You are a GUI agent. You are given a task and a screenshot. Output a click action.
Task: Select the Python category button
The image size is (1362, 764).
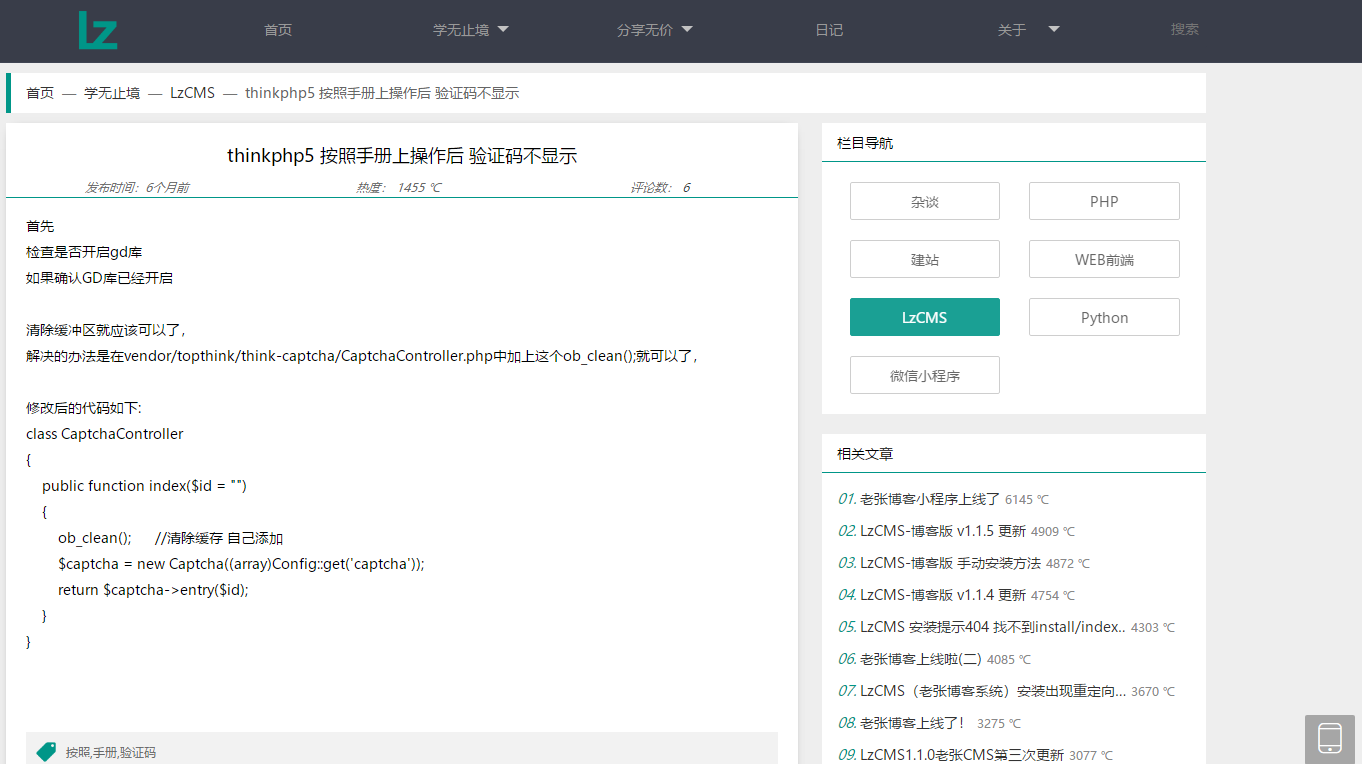coord(1104,317)
